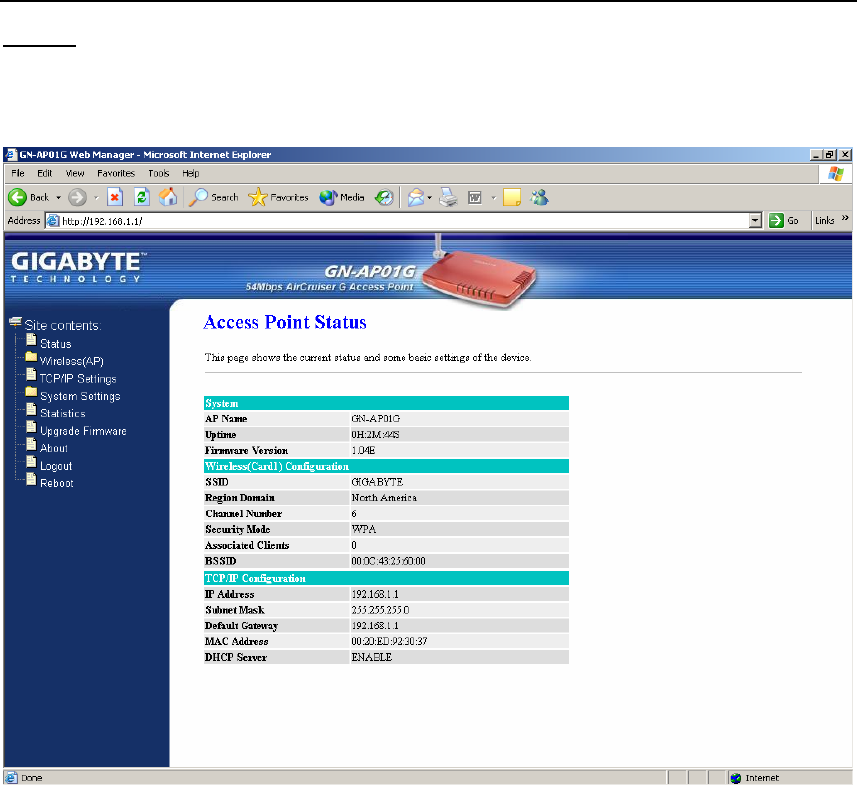Click the SSID value GIGABYTE
Image resolution: width=857 pixels, height=785 pixels.
coord(377,482)
